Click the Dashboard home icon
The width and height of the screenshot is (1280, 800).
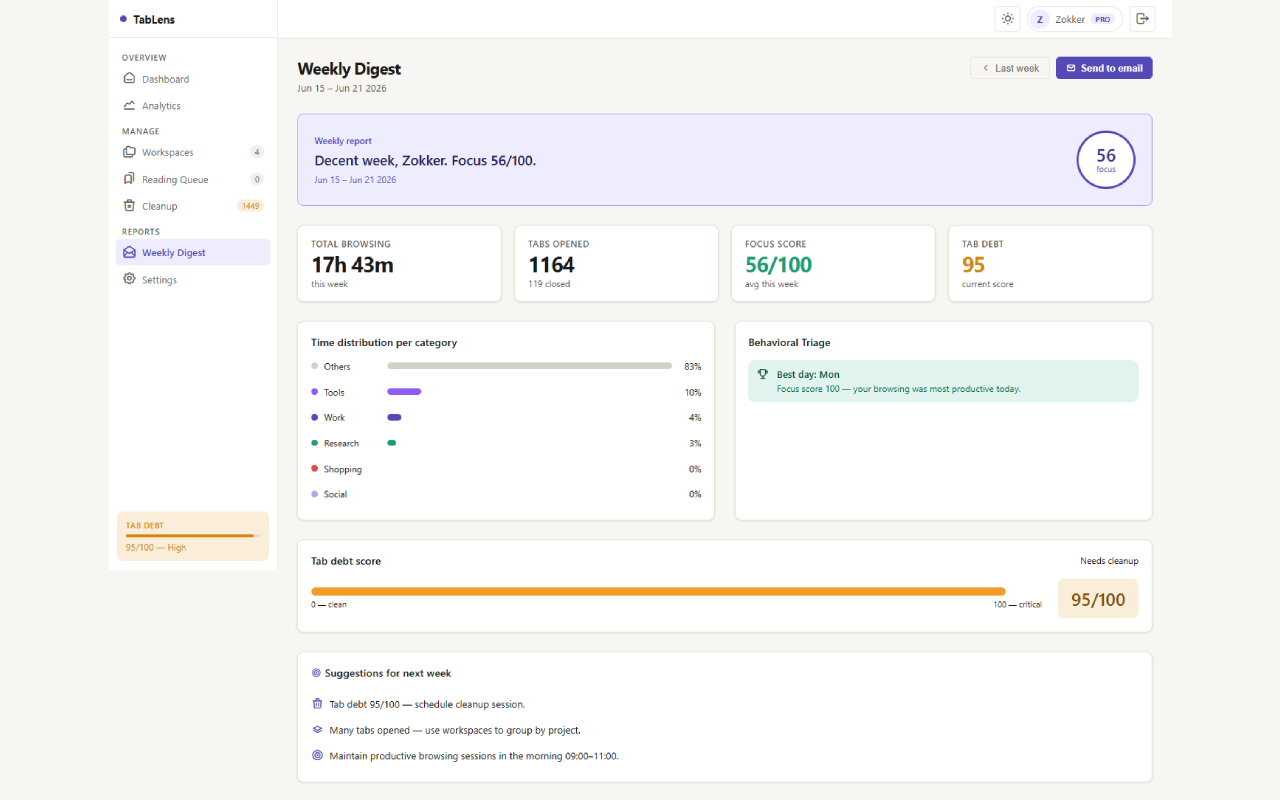point(129,79)
